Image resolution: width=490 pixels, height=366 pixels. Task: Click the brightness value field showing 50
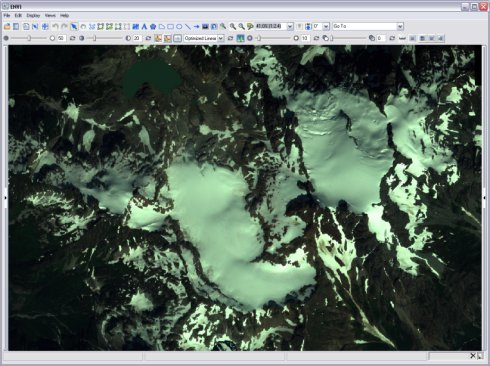61,38
